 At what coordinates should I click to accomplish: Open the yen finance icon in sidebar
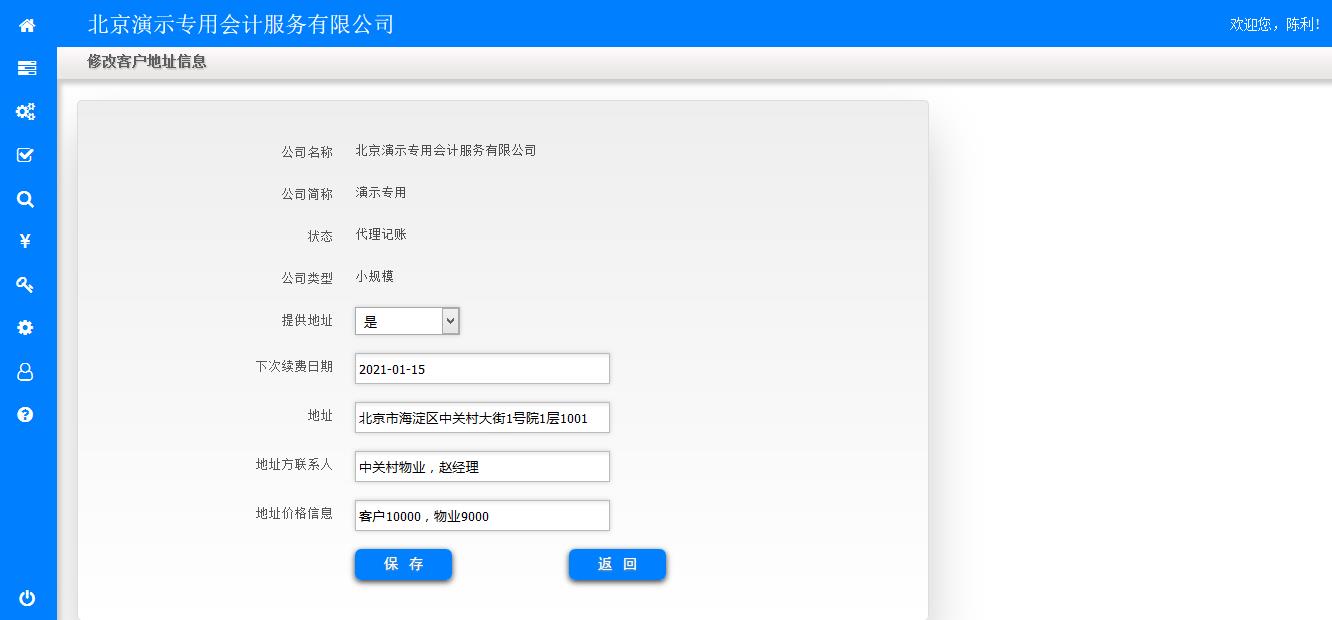(26, 241)
